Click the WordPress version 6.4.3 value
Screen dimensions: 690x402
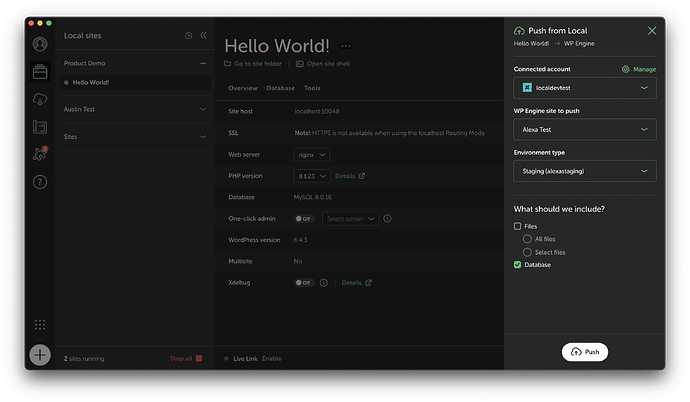(301, 240)
